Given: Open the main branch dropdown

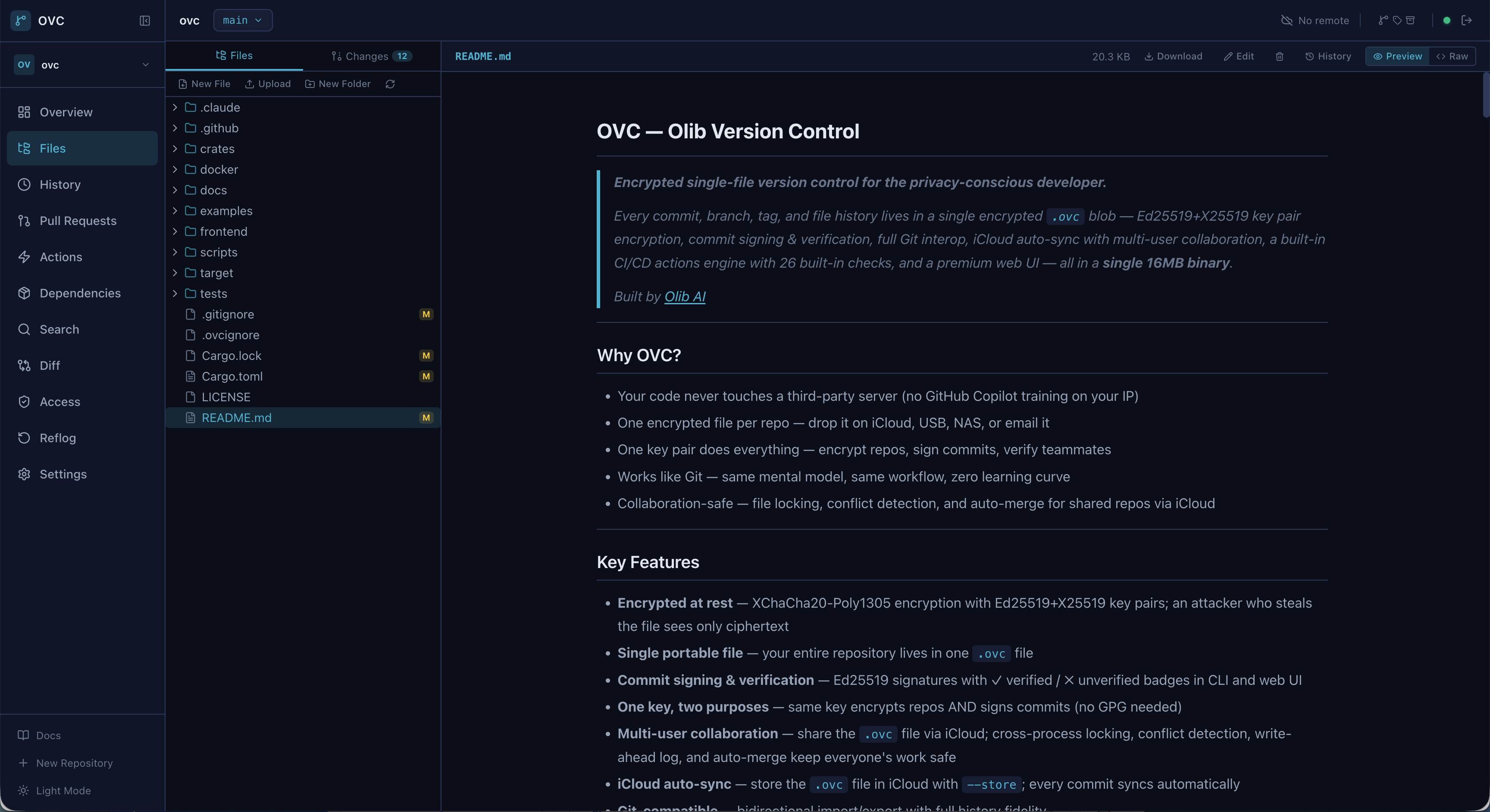Looking at the screenshot, I should pos(242,20).
